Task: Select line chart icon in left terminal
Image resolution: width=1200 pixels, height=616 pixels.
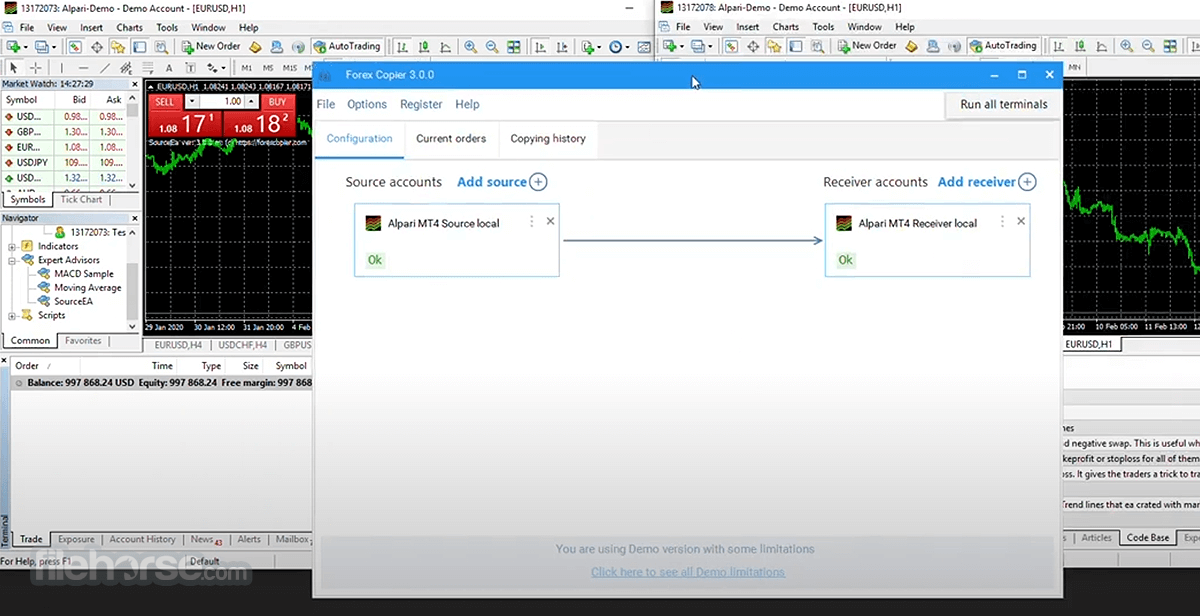Action: coord(446,46)
